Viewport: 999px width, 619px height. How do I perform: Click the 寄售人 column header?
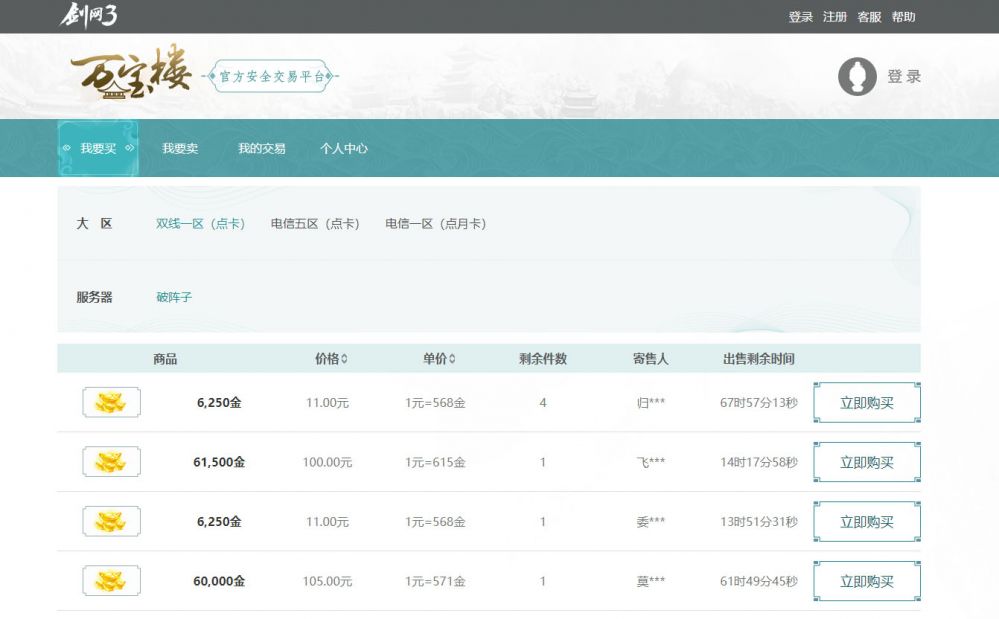(x=650, y=359)
